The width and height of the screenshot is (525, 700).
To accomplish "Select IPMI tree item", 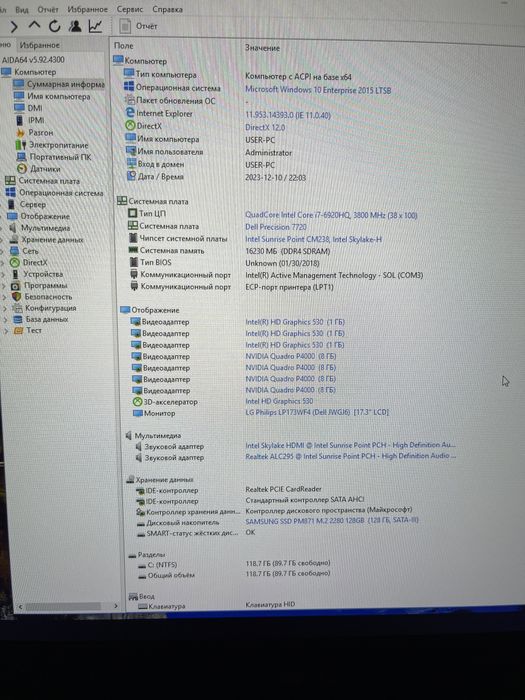I will 30,120.
